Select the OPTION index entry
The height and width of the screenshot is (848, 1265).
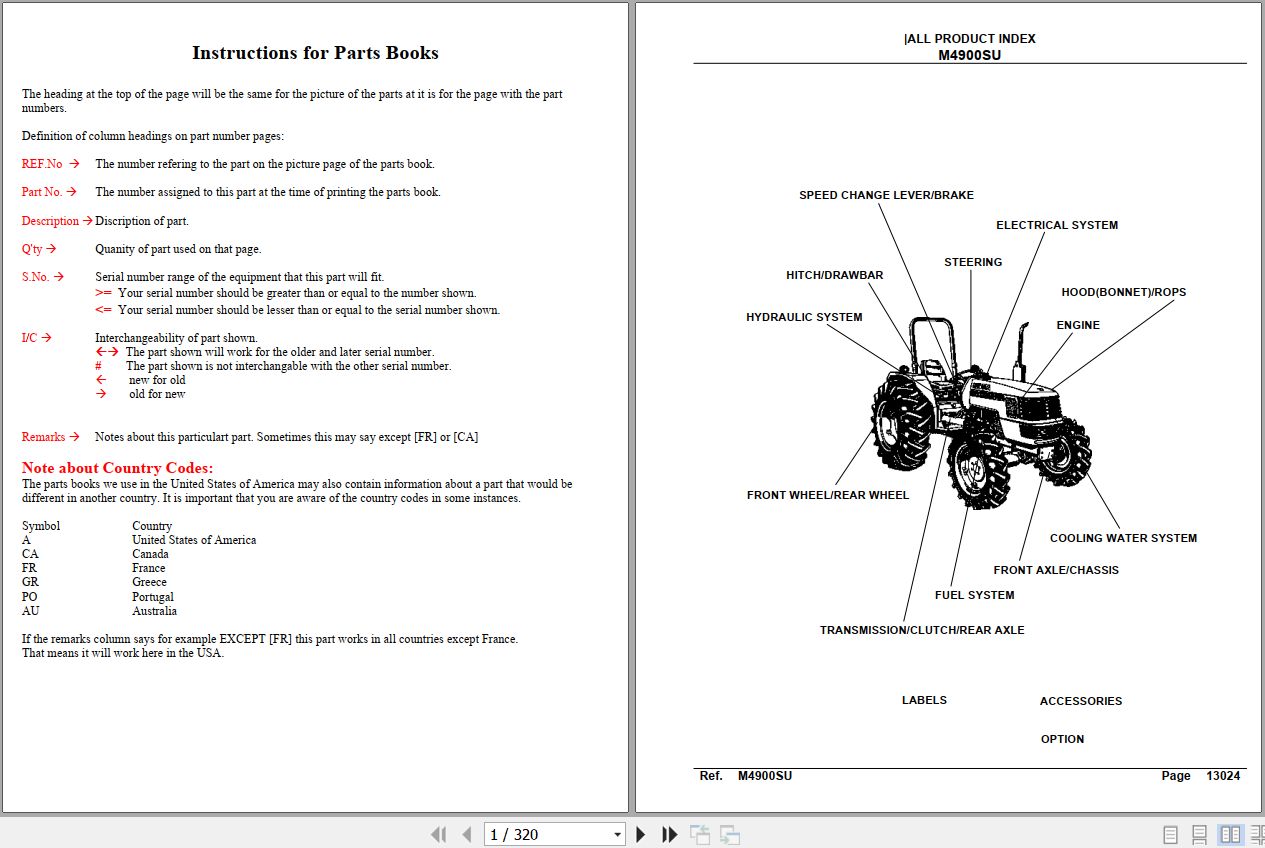pyautogui.click(x=1062, y=739)
